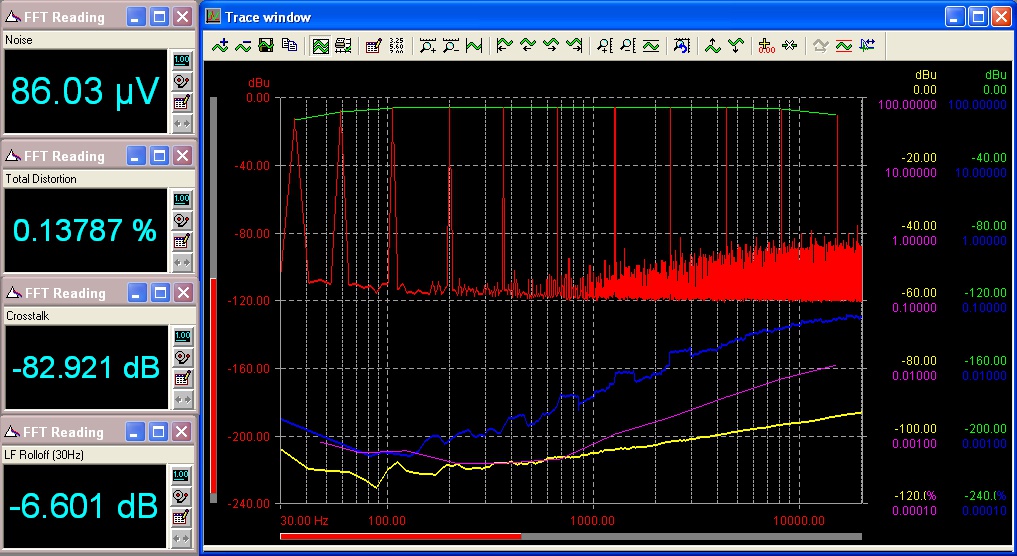Click the 1.00 display icon in Crosstalk panel

tap(182, 336)
